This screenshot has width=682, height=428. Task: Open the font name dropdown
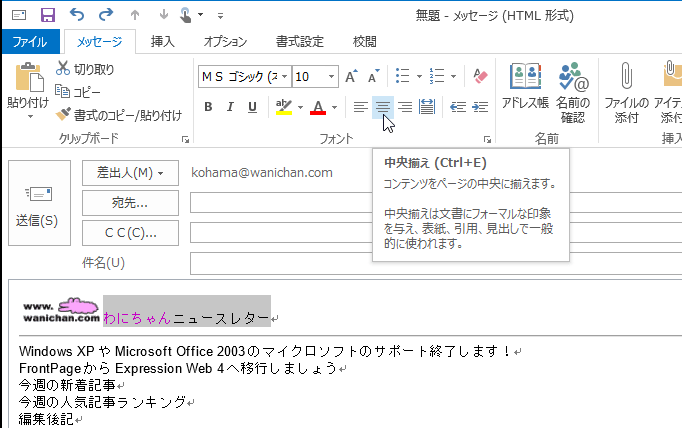tap(284, 77)
